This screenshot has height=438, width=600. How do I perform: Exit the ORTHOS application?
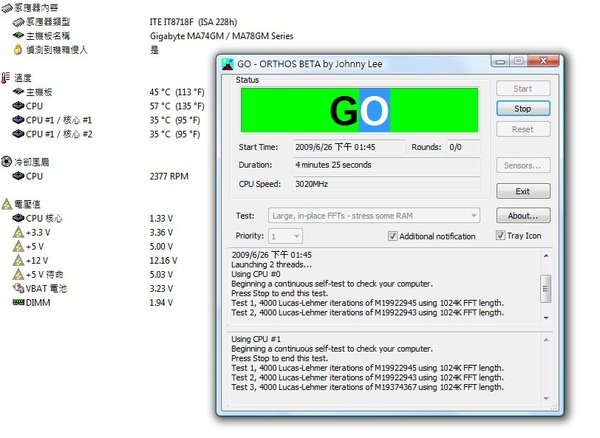(523, 191)
